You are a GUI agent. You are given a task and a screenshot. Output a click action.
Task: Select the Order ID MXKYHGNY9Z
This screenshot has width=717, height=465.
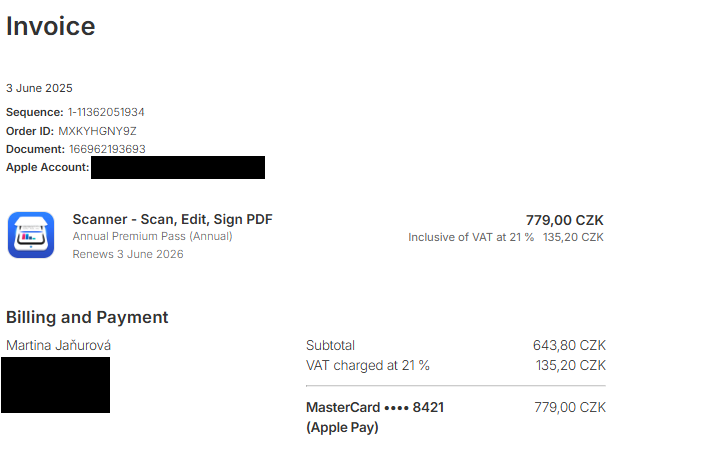pyautogui.click(x=97, y=131)
